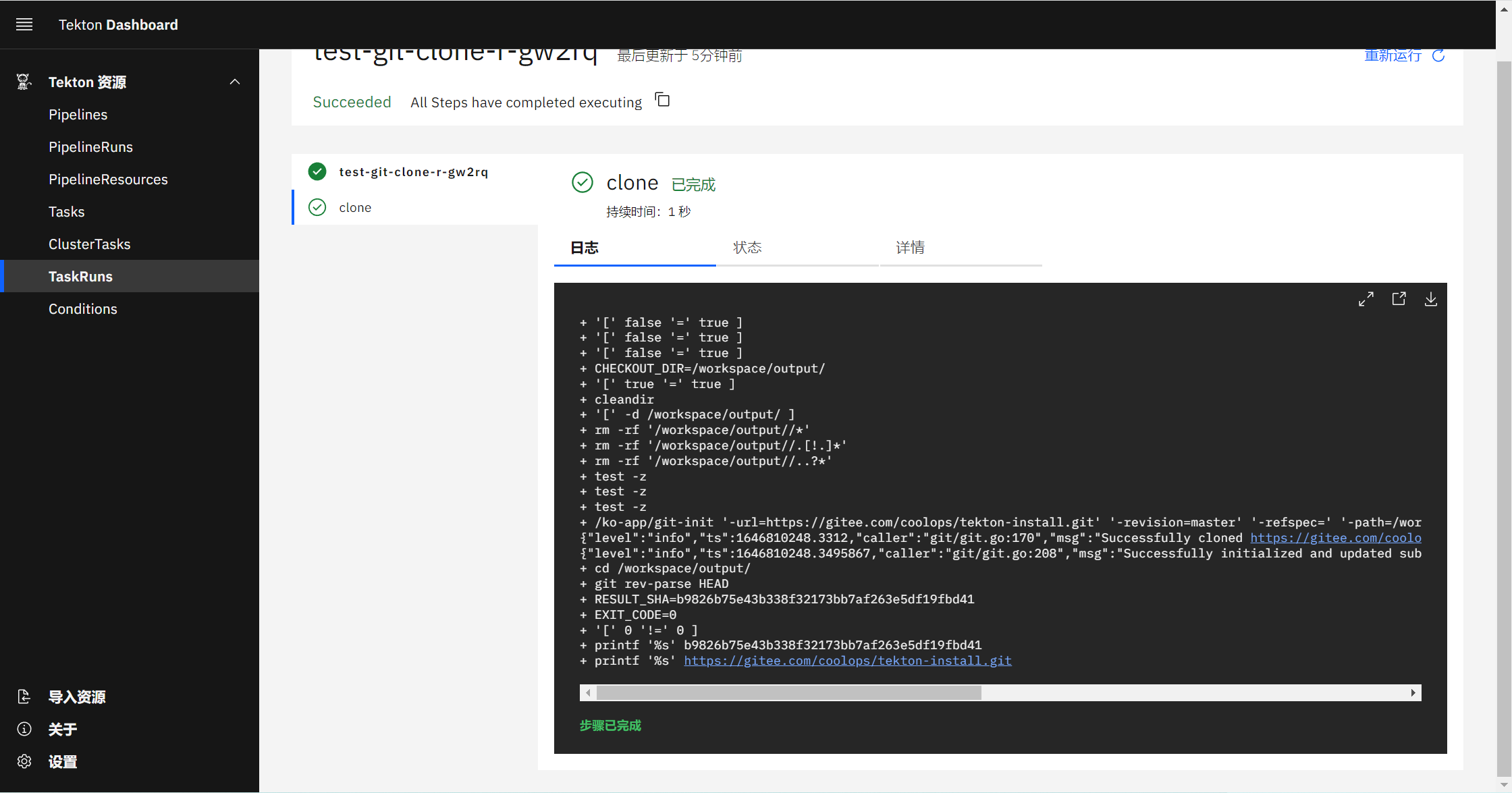1512x793 pixels.
Task: Download the logs
Action: [1431, 299]
